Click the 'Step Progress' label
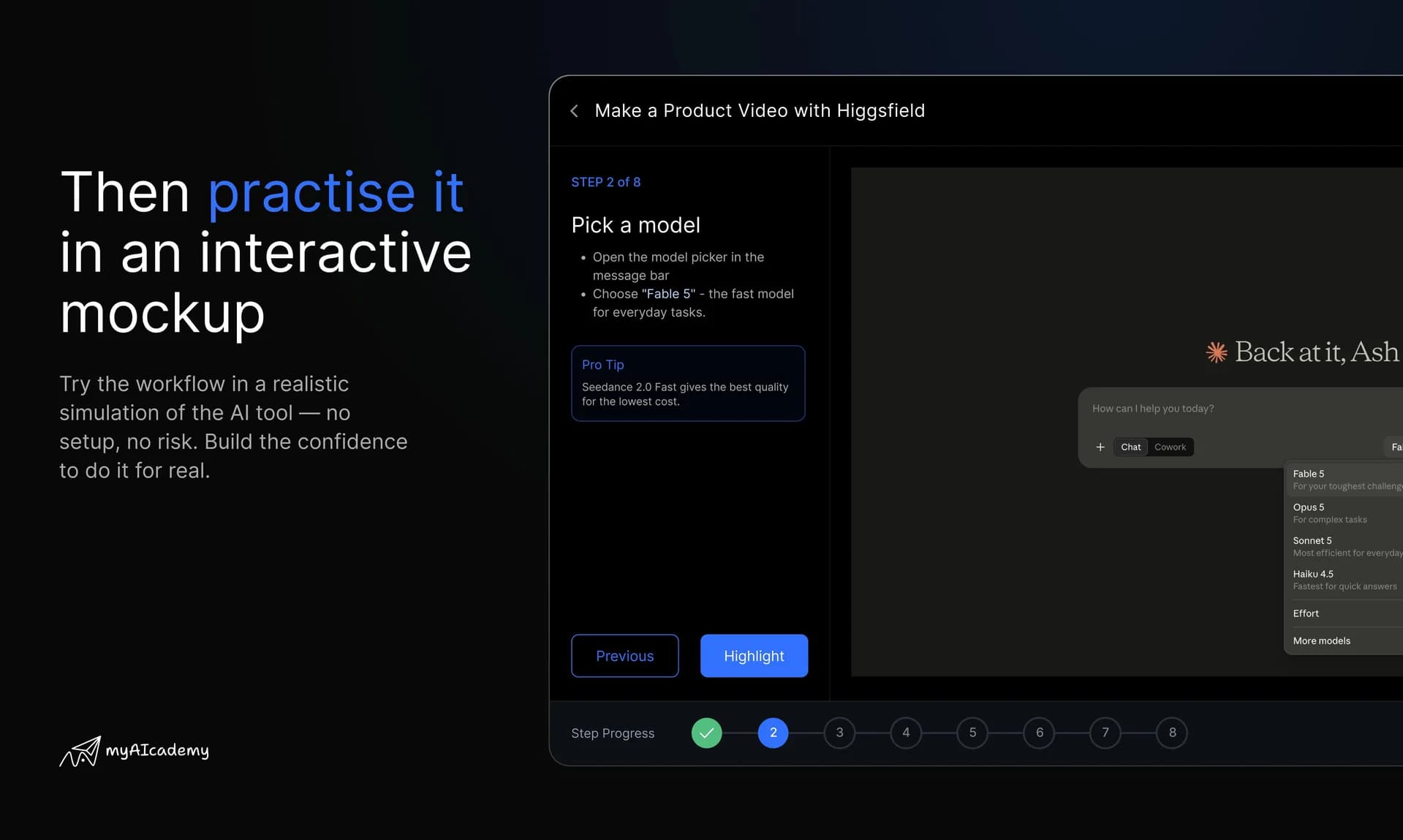The width and height of the screenshot is (1403, 840). coord(613,733)
